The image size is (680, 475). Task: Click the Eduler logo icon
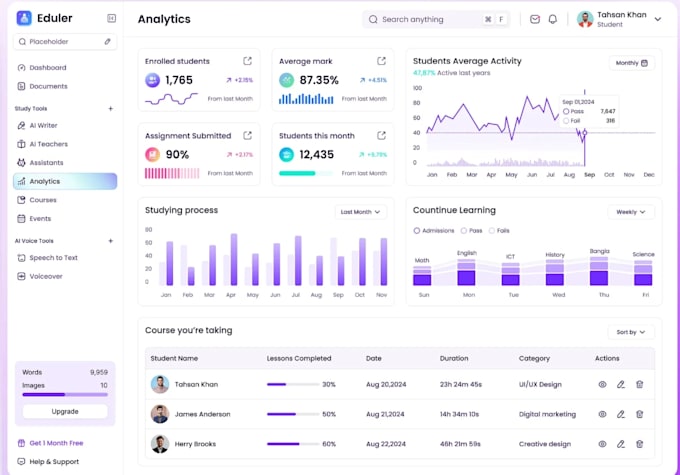24,18
